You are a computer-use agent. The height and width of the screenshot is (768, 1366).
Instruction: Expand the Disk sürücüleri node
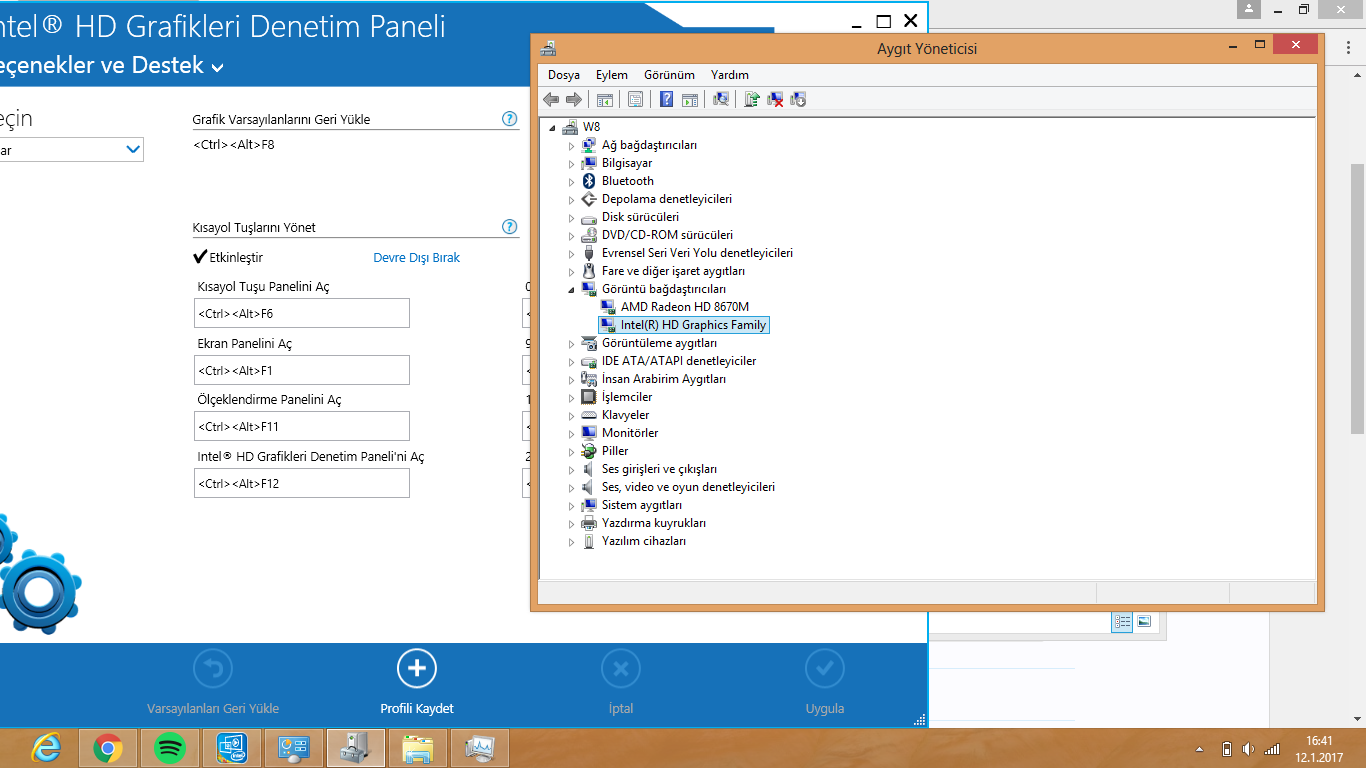[572, 218]
